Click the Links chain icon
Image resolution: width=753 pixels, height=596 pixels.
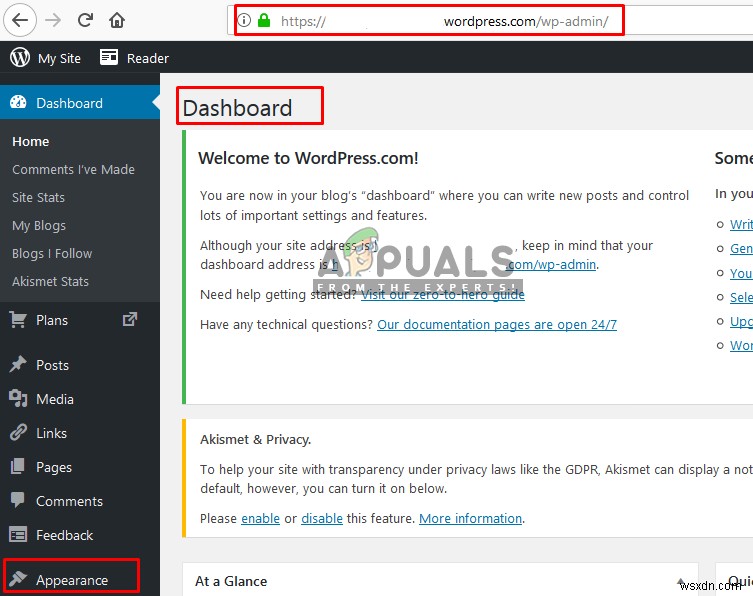[x=18, y=433]
